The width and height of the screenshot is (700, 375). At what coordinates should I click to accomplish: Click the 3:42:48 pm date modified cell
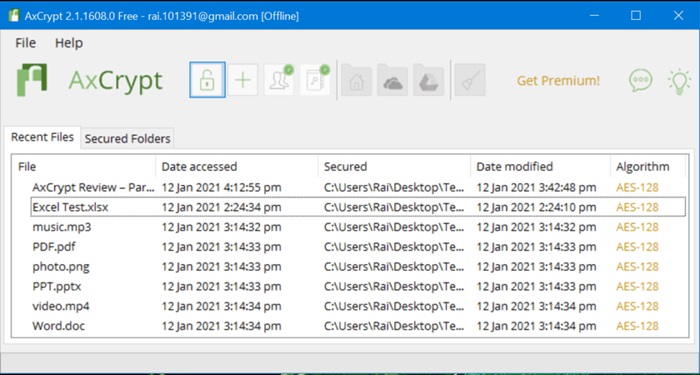536,188
